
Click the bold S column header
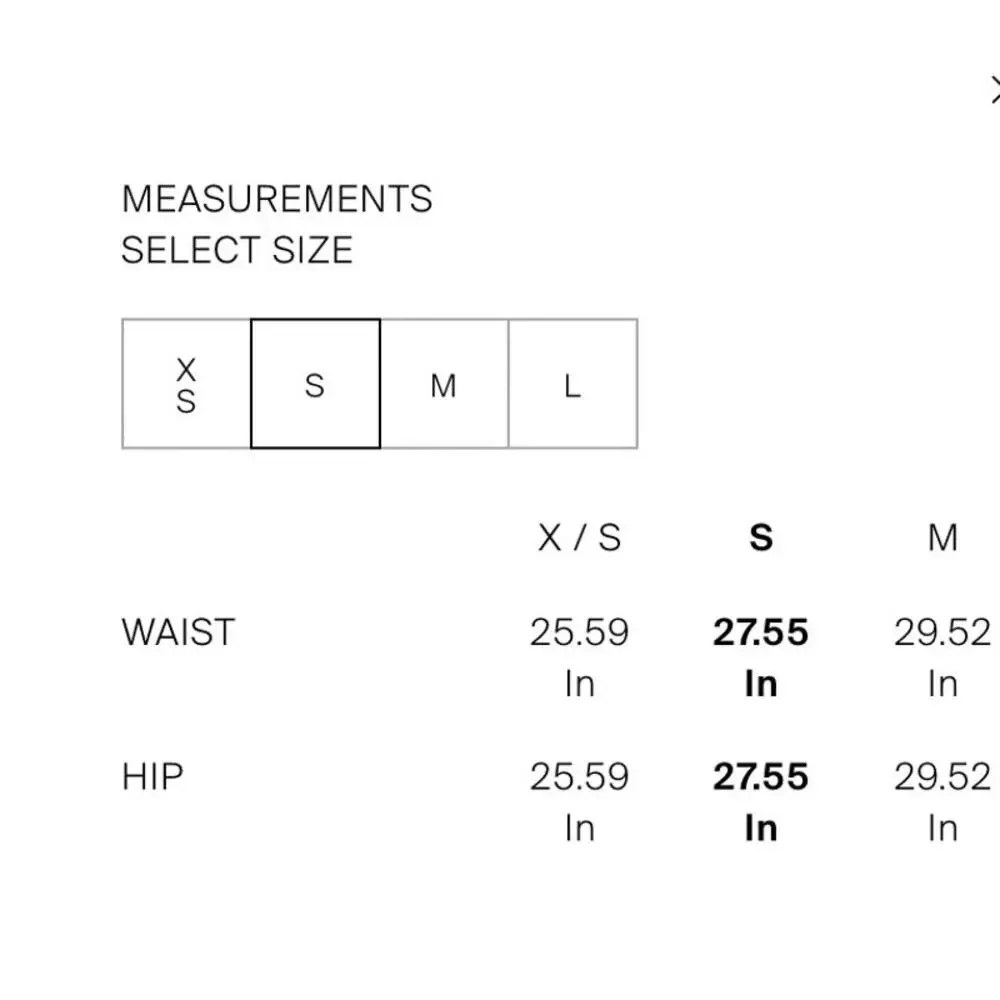[x=761, y=538]
